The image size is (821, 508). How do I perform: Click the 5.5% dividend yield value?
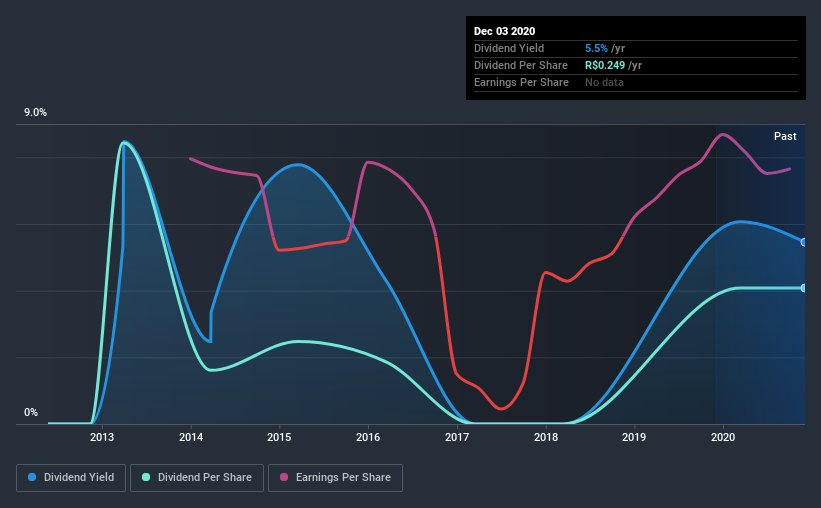pos(596,48)
